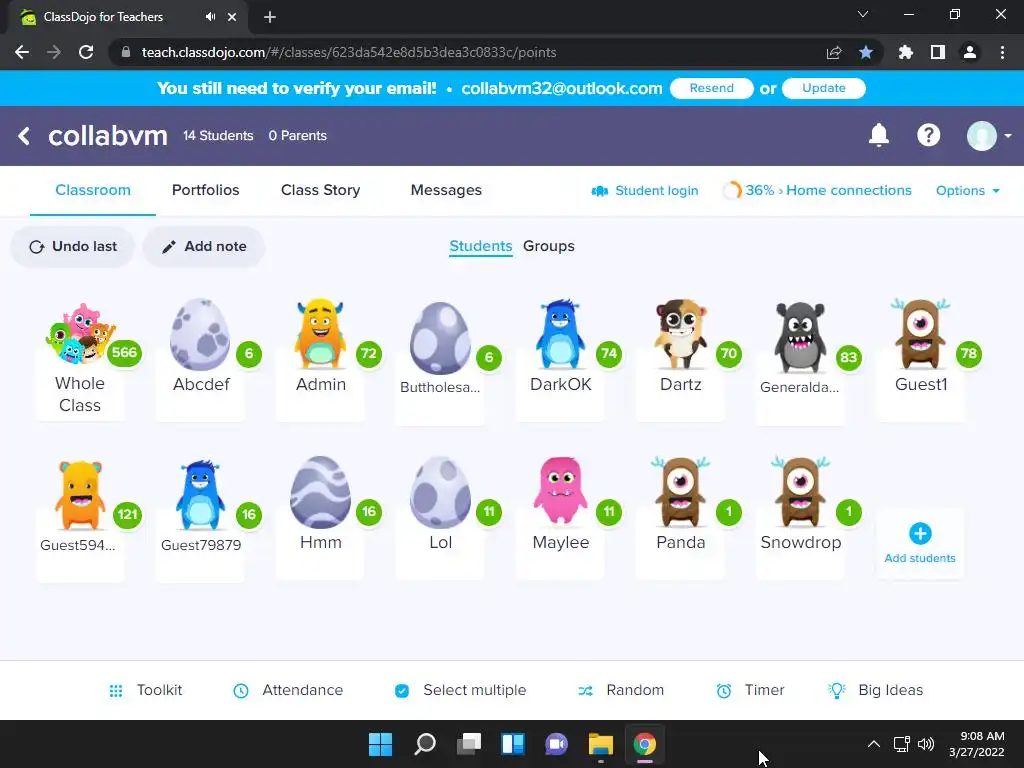The image size is (1024, 768).
Task: Open the Toolkit grid icon
Action: pyautogui.click(x=116, y=690)
